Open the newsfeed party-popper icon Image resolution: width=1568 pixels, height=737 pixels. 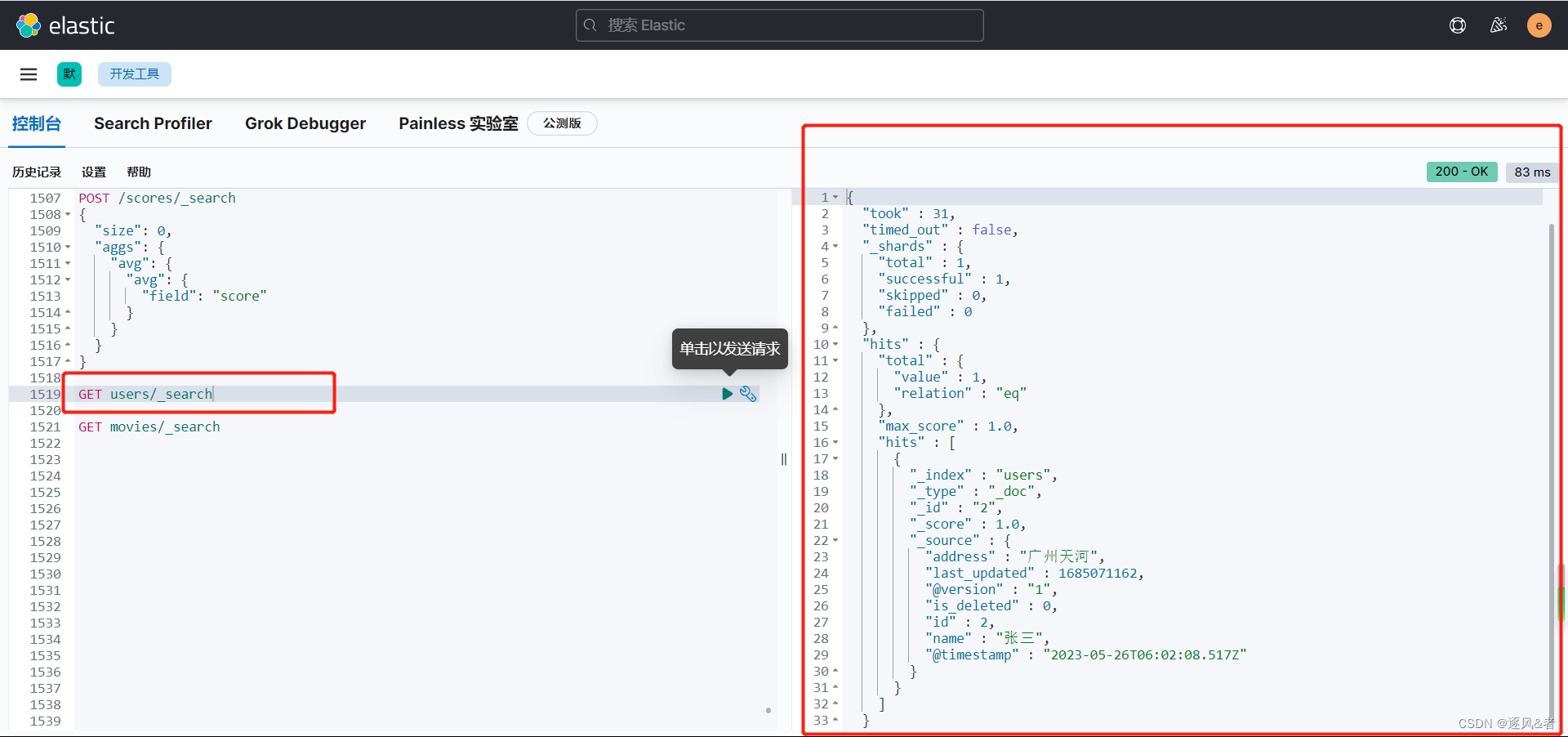click(1499, 25)
